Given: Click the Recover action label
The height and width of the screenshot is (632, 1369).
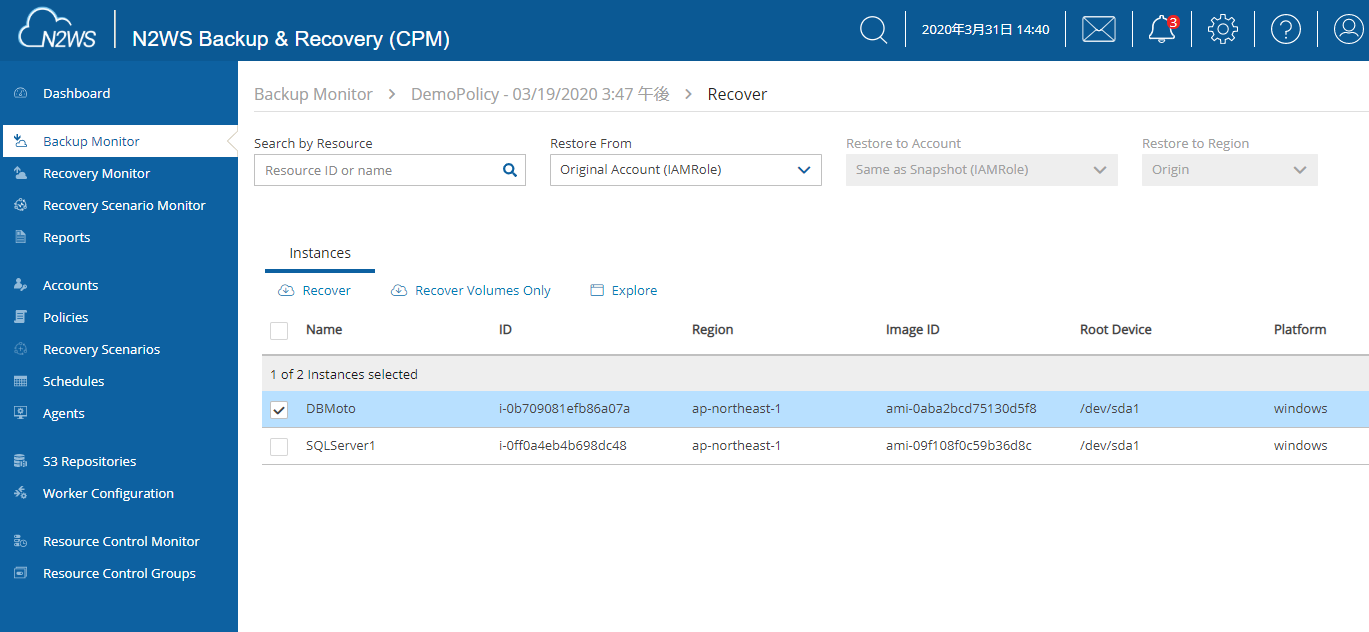Looking at the screenshot, I should 327,290.
